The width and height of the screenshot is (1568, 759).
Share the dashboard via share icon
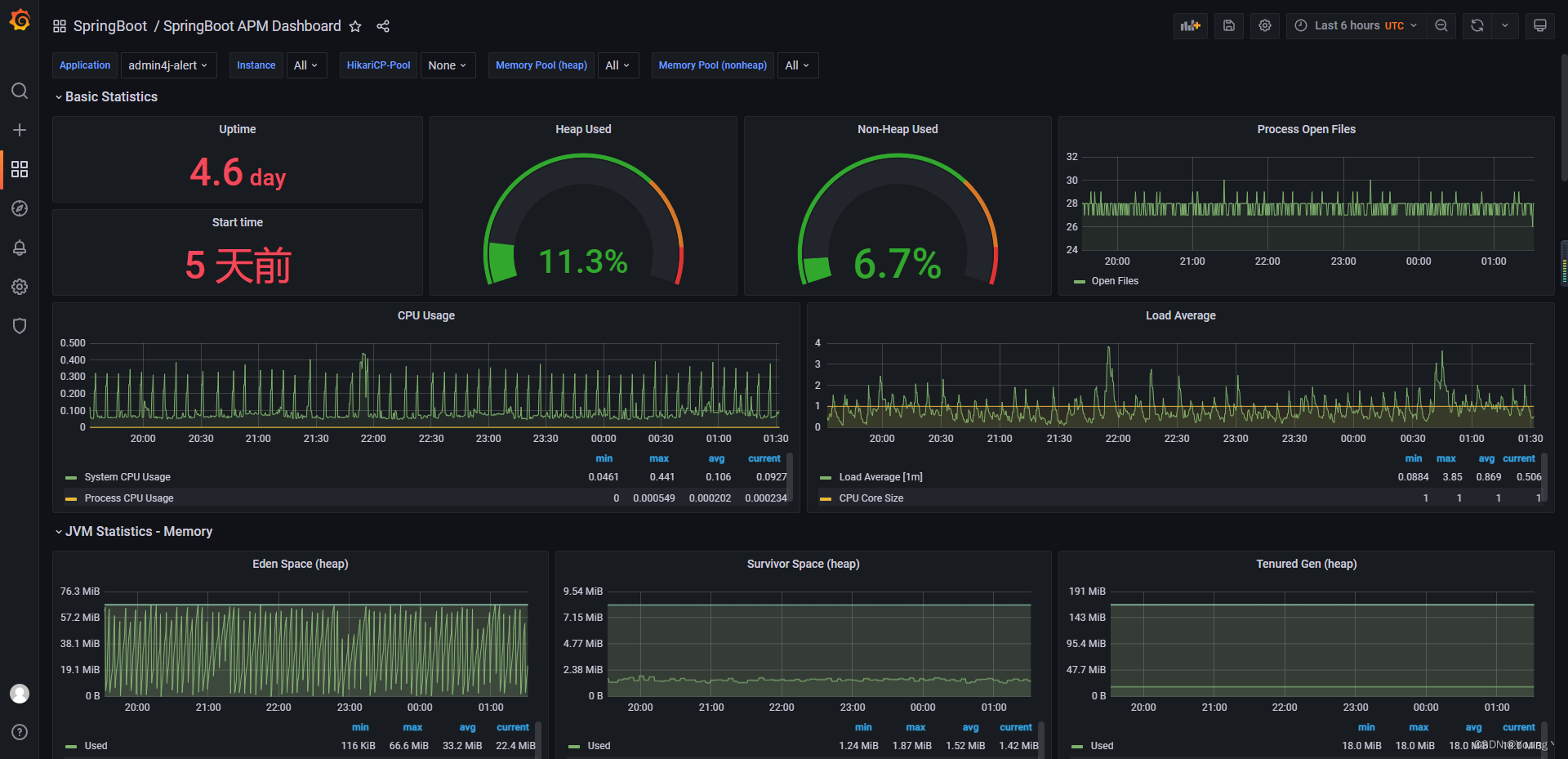tap(383, 26)
